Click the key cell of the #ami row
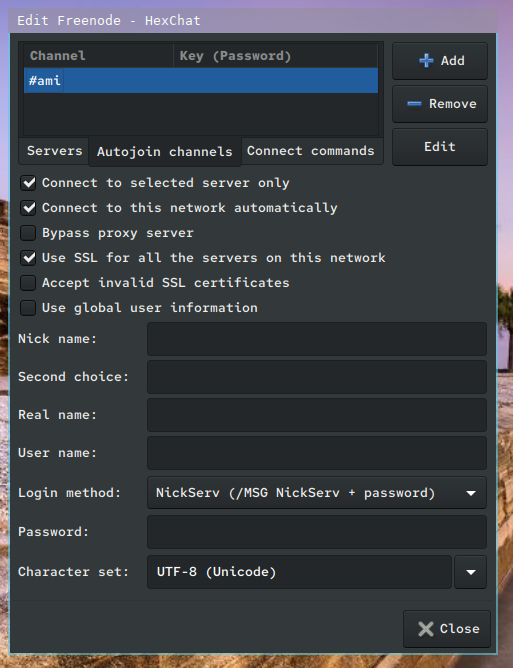This screenshot has width=513, height=668. pyautogui.click(x=276, y=81)
